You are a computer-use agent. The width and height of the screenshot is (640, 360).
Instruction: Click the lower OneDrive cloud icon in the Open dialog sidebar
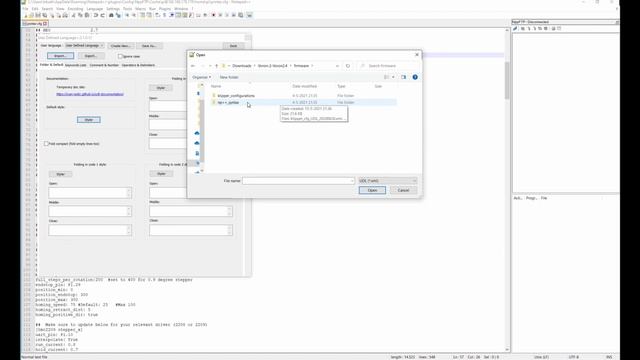[197, 143]
